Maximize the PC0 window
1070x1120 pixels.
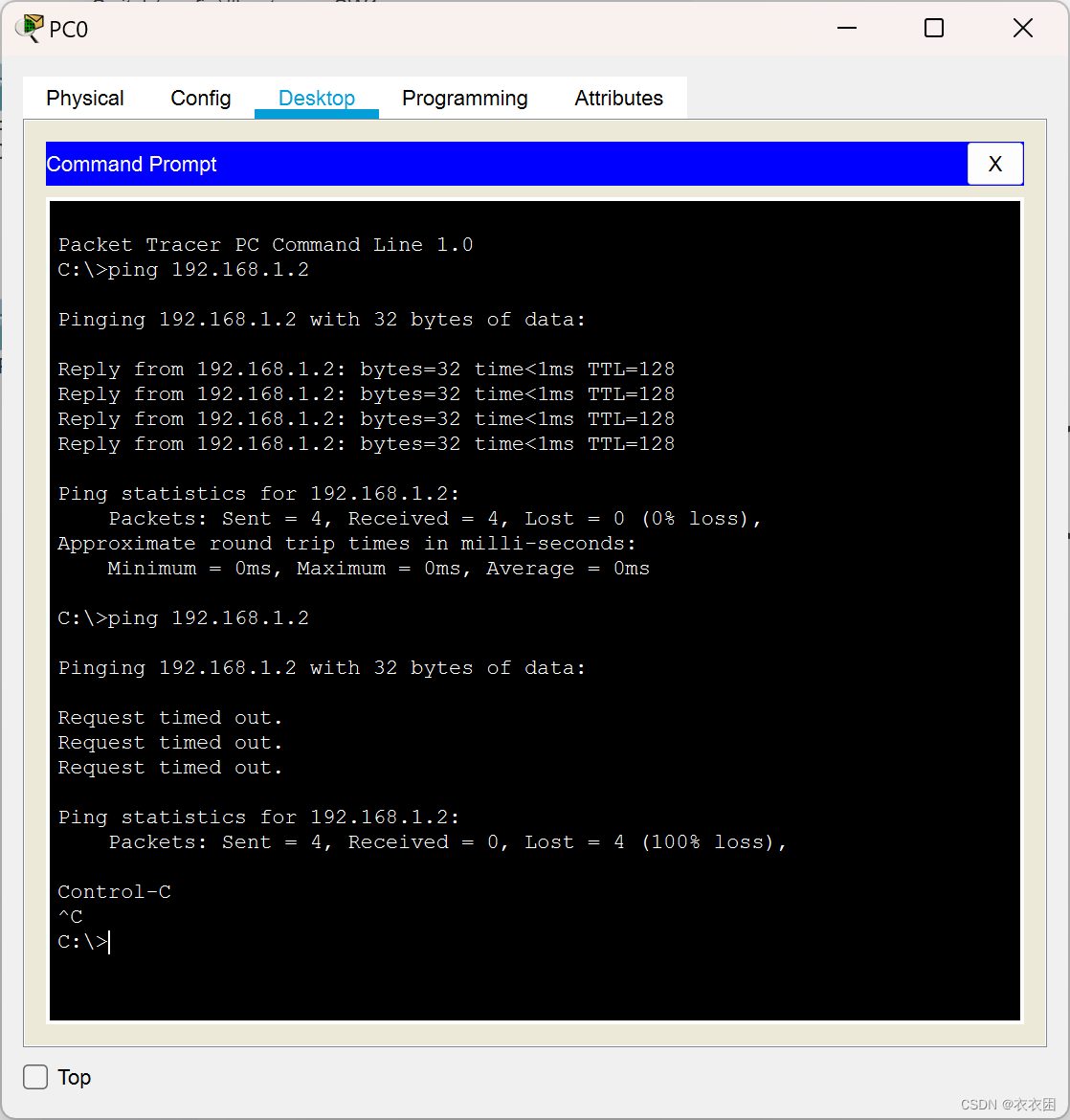coord(933,29)
